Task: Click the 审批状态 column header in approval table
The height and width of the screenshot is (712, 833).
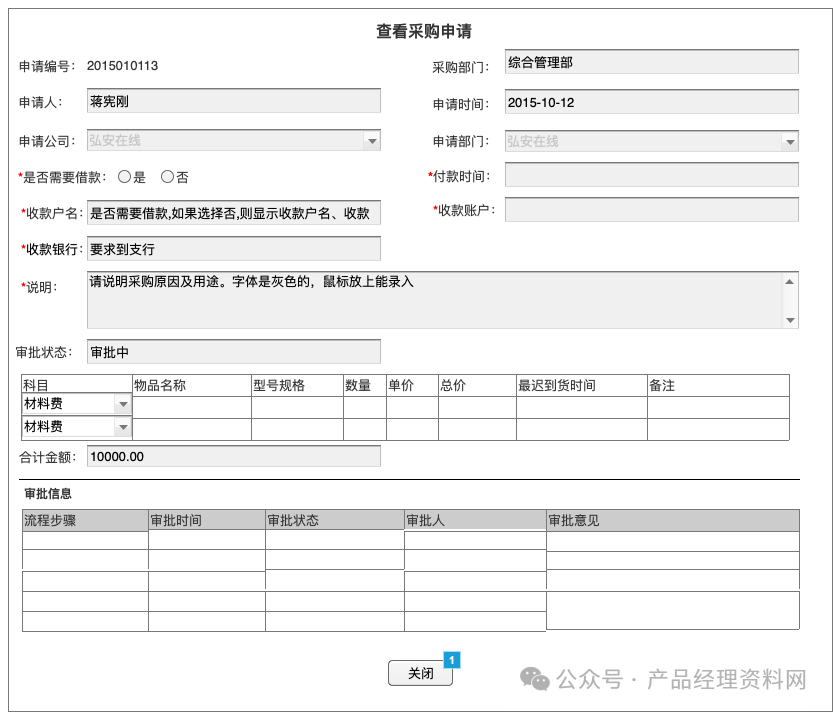Action: coord(335,520)
